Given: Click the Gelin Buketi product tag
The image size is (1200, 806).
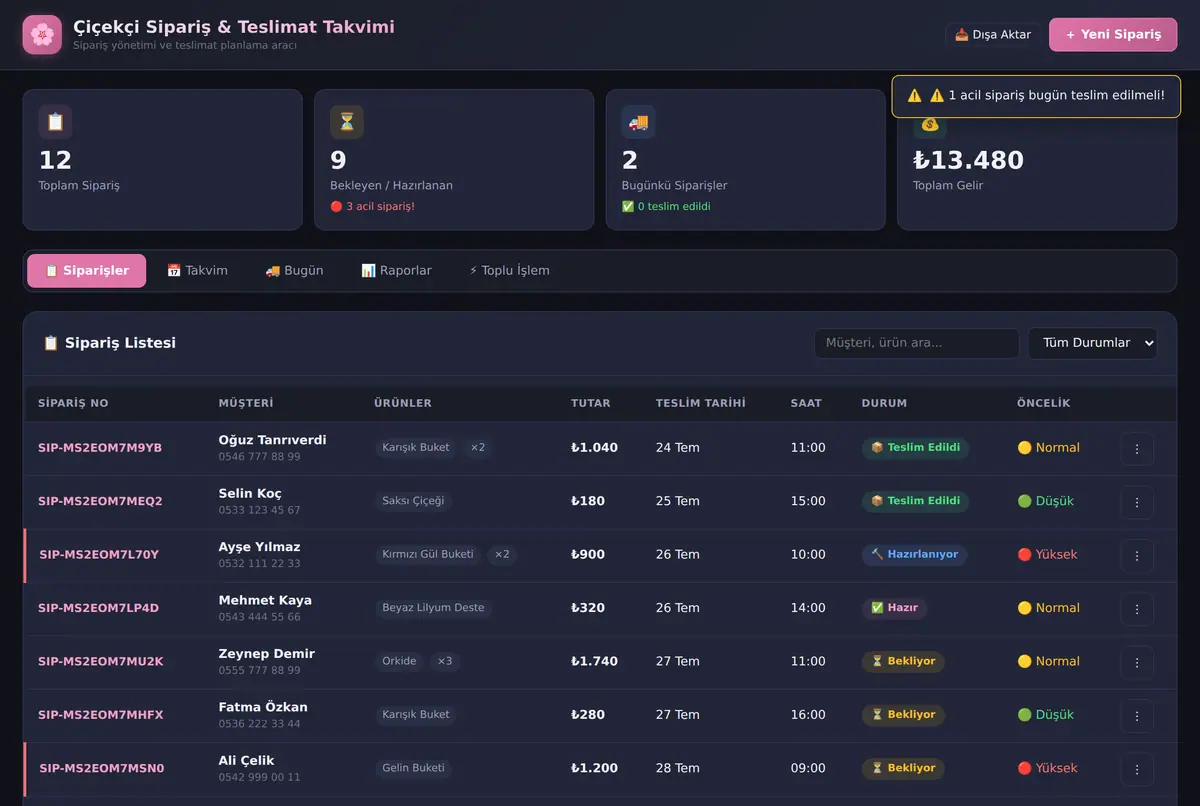Looking at the screenshot, I should point(413,769).
